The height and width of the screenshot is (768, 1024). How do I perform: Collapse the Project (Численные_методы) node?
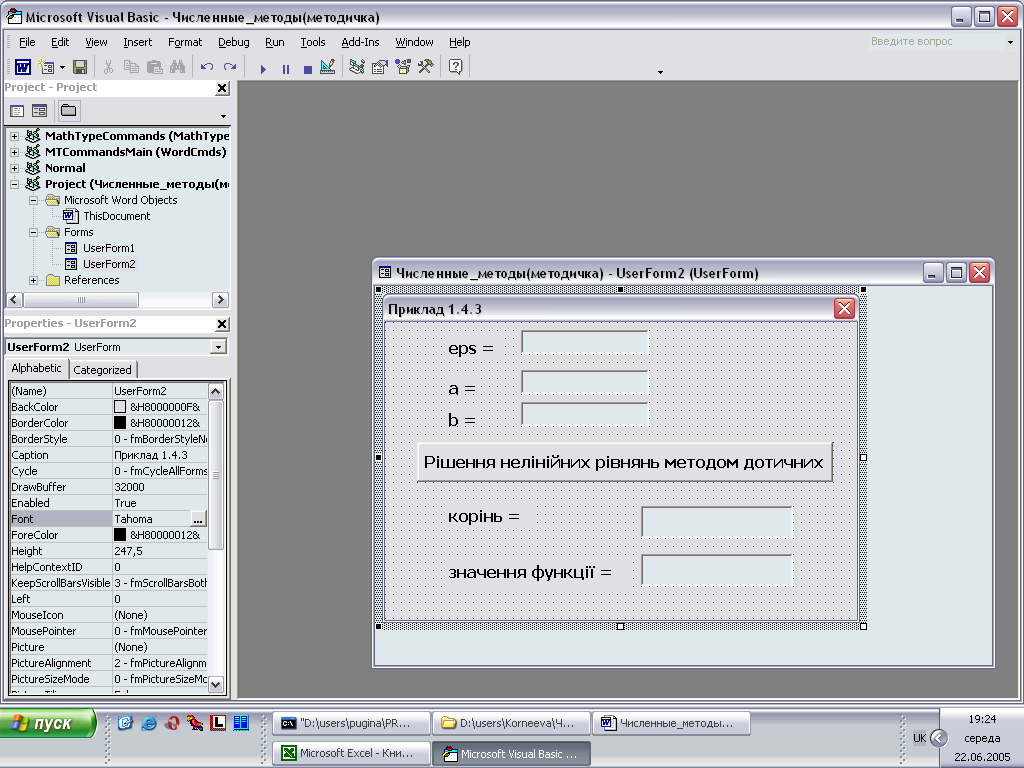coord(14,184)
